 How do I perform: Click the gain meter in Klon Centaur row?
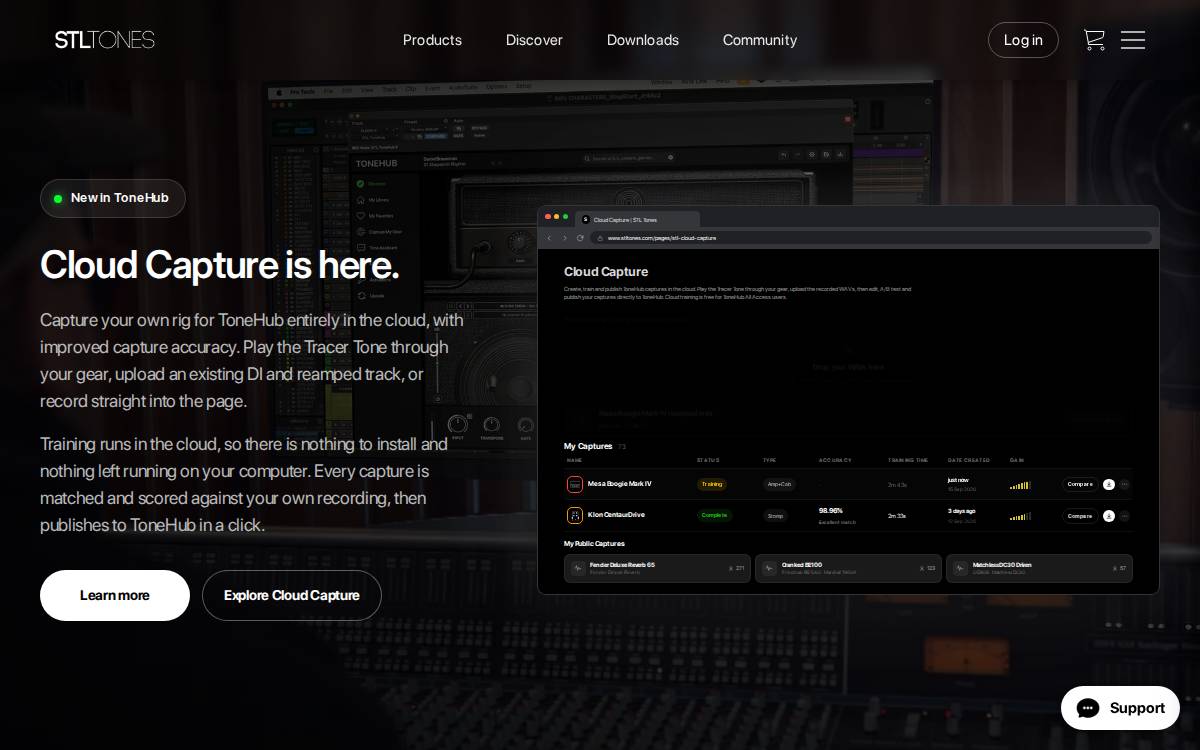pos(1020,517)
